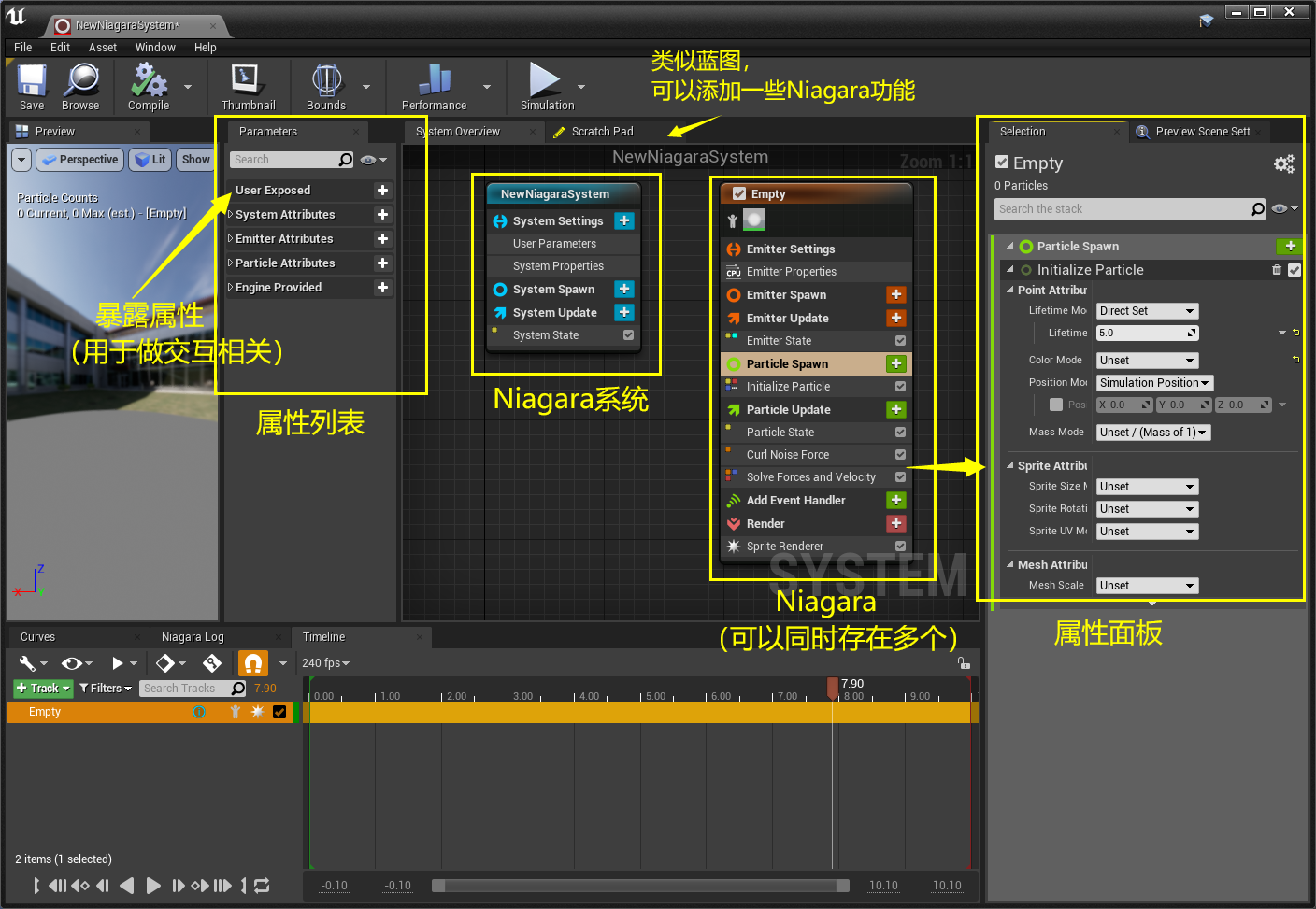Toggle timeline looping
The height and width of the screenshot is (909, 1316).
click(x=262, y=886)
